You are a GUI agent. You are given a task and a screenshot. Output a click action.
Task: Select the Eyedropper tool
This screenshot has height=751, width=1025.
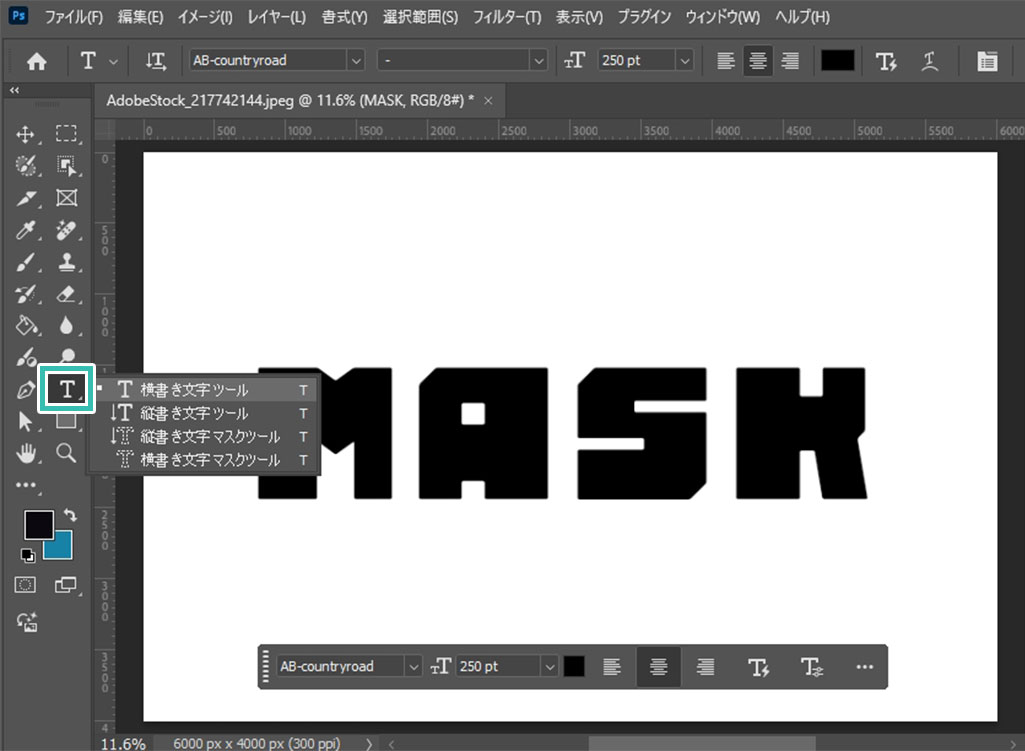point(25,230)
